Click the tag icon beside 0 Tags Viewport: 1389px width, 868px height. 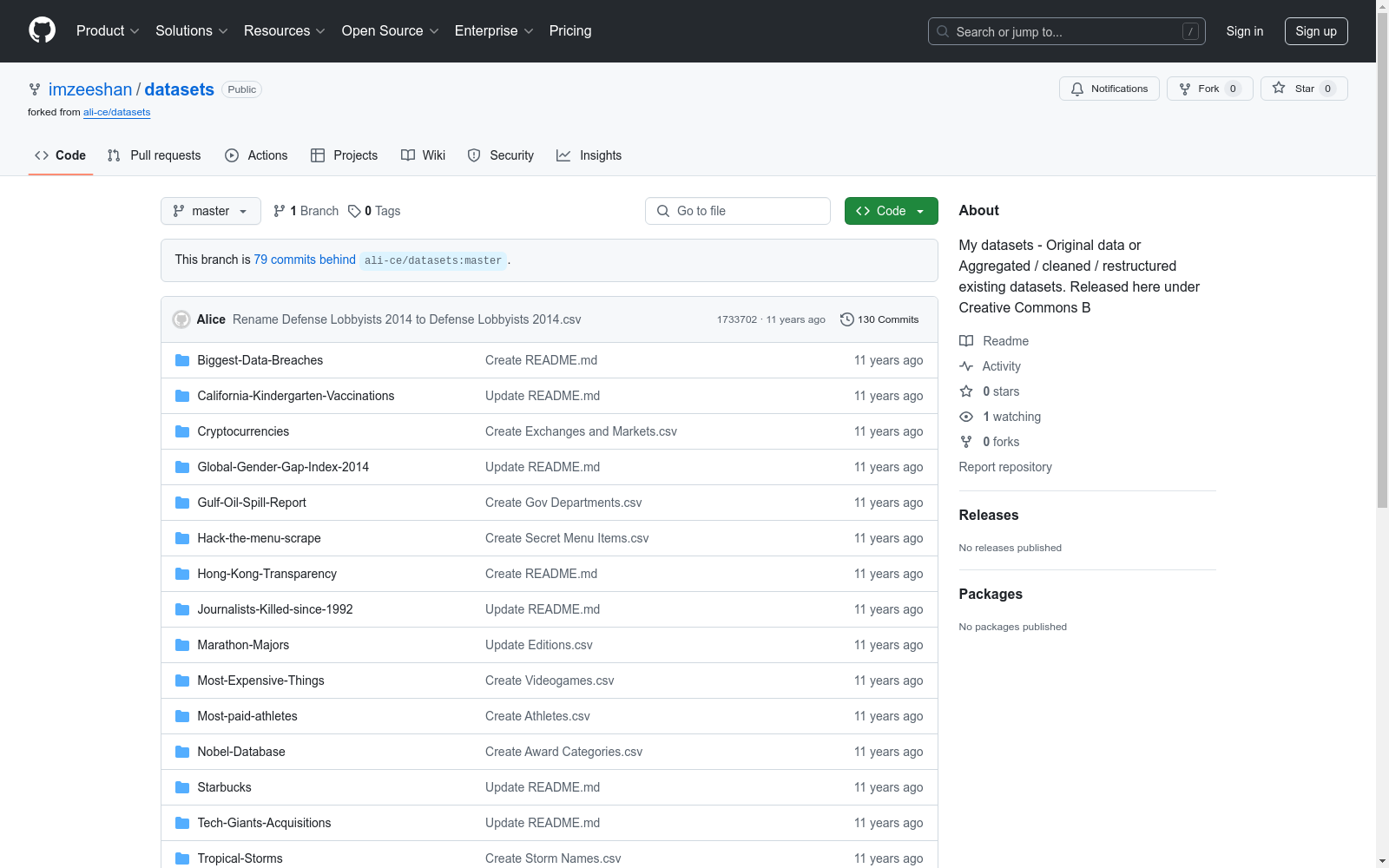354,211
